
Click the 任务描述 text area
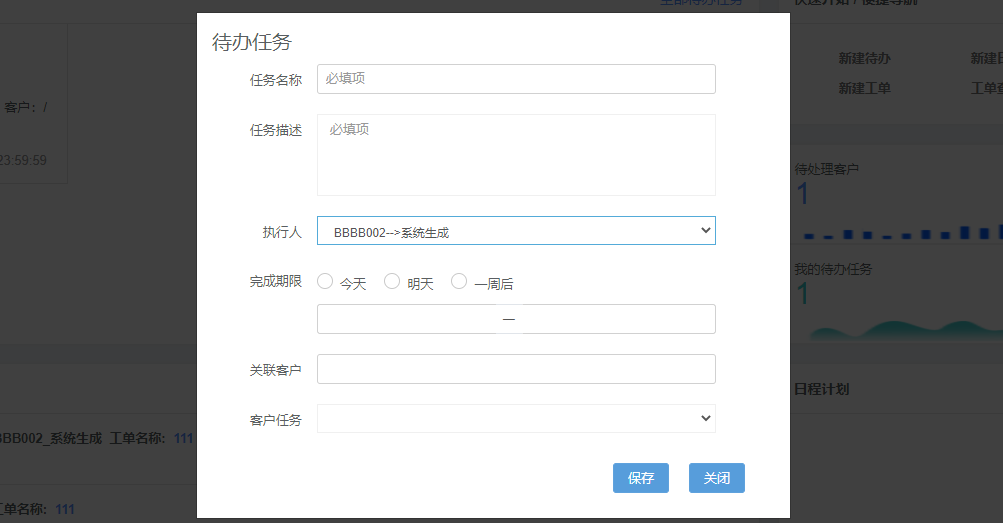[x=516, y=155]
